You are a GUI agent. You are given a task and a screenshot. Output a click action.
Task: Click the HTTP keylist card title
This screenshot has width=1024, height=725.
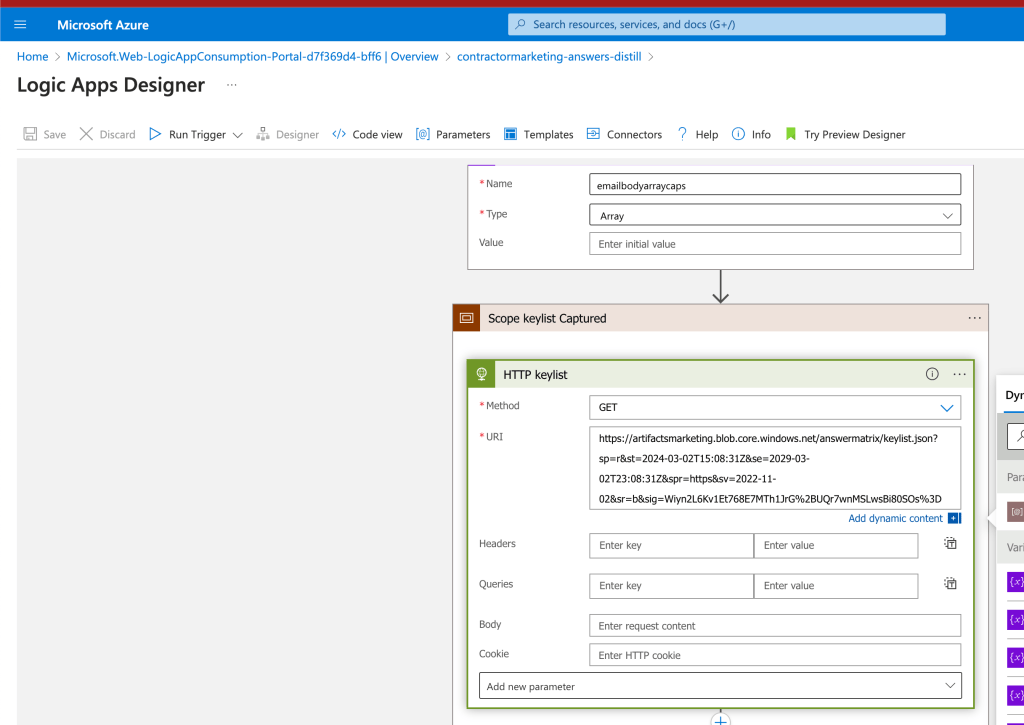coord(535,374)
